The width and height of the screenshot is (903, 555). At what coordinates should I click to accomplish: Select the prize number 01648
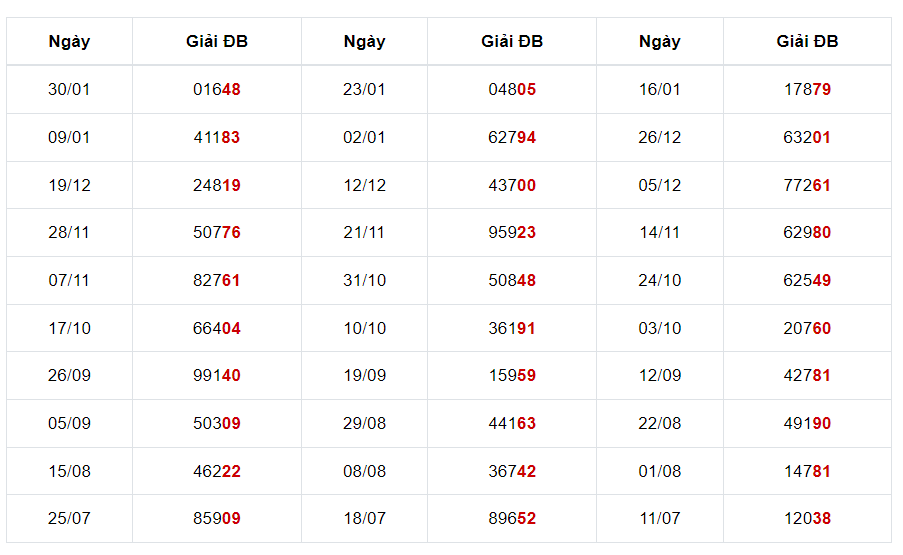tap(217, 89)
